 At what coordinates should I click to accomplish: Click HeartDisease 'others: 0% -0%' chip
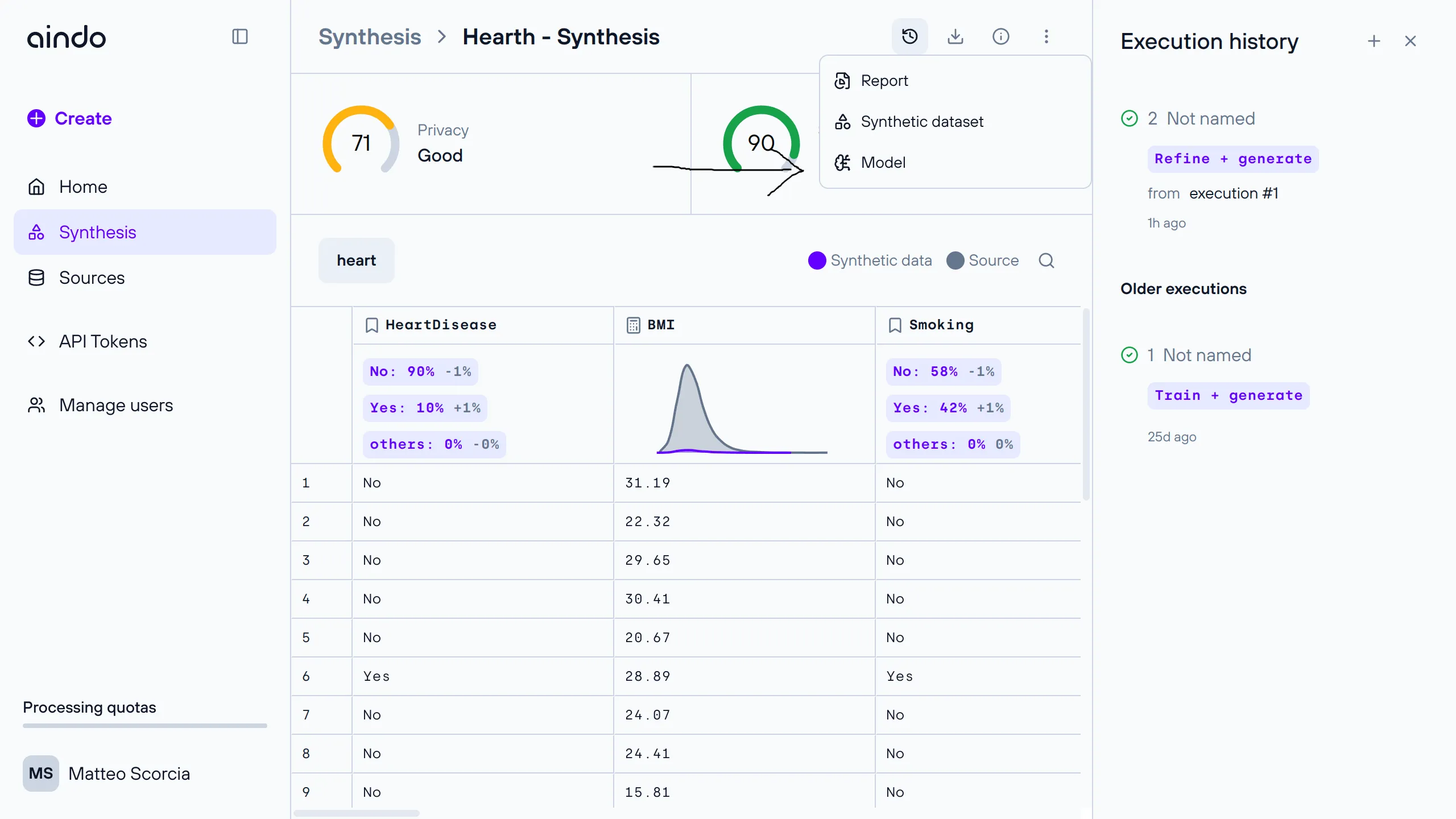click(435, 444)
